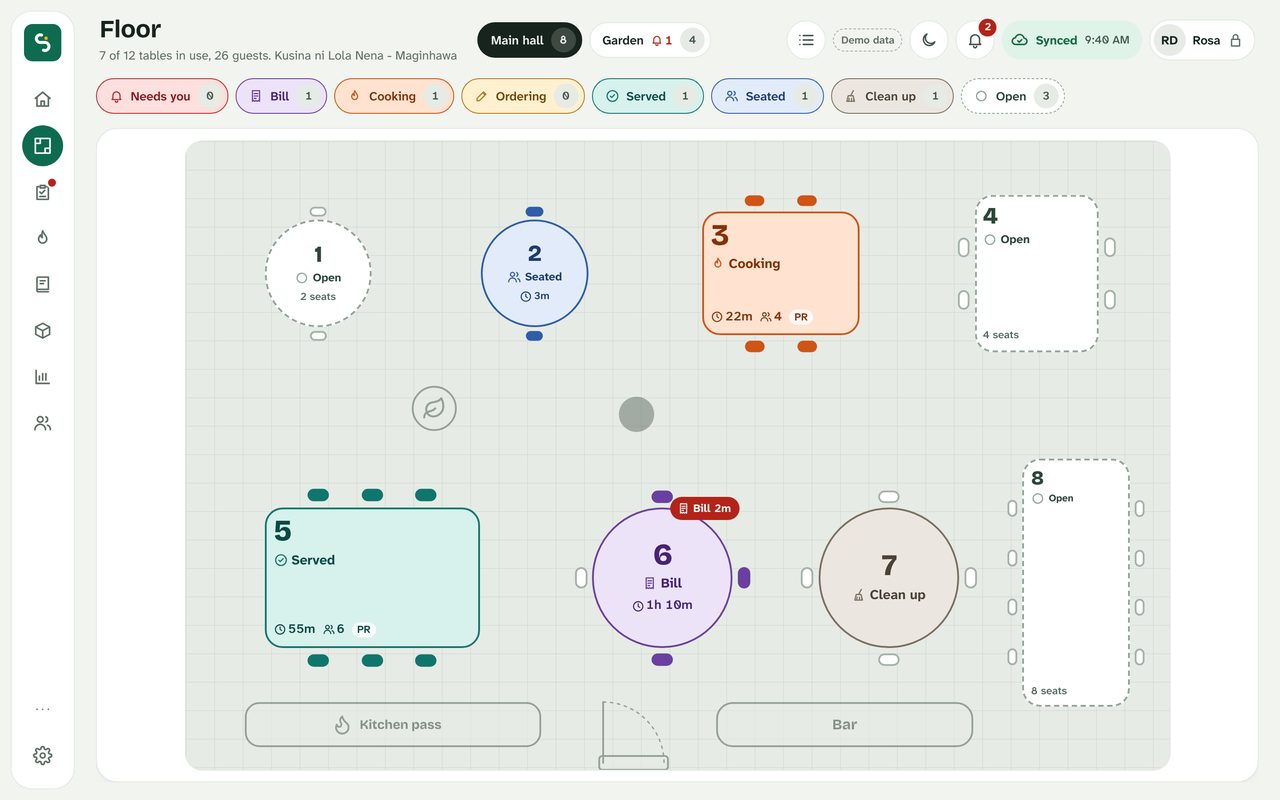The image size is (1280, 800).
Task: Select table 1 Open round table
Action: click(318, 273)
